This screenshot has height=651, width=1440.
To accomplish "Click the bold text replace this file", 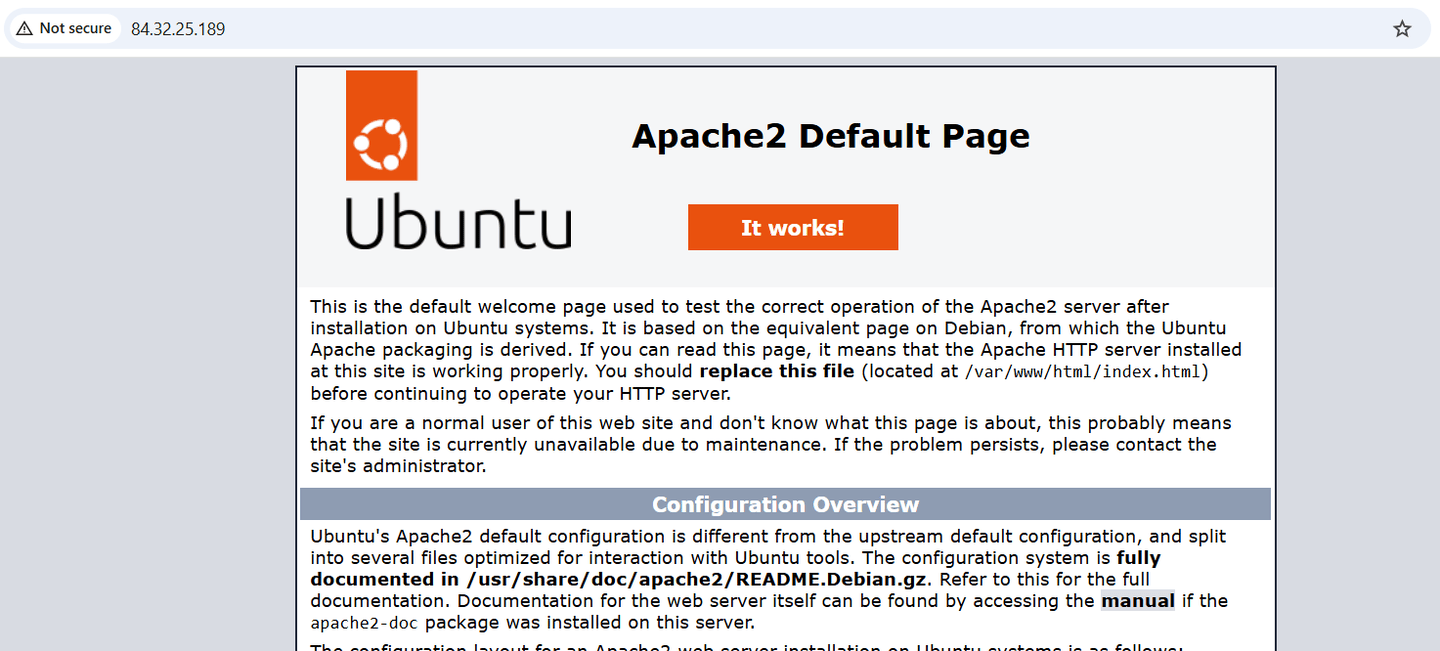I will point(777,371).
